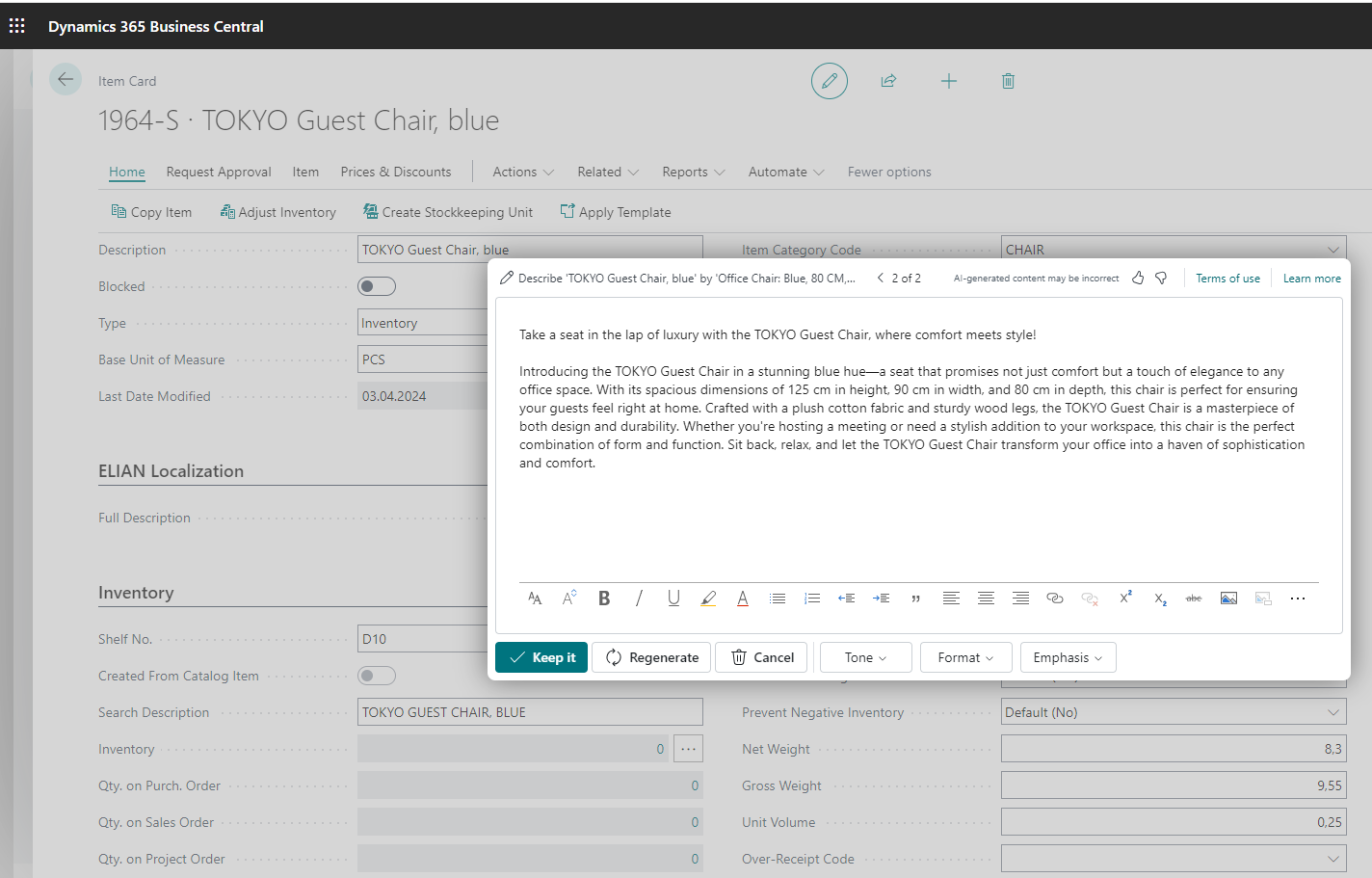Decrease the paragraph indent

847,599
